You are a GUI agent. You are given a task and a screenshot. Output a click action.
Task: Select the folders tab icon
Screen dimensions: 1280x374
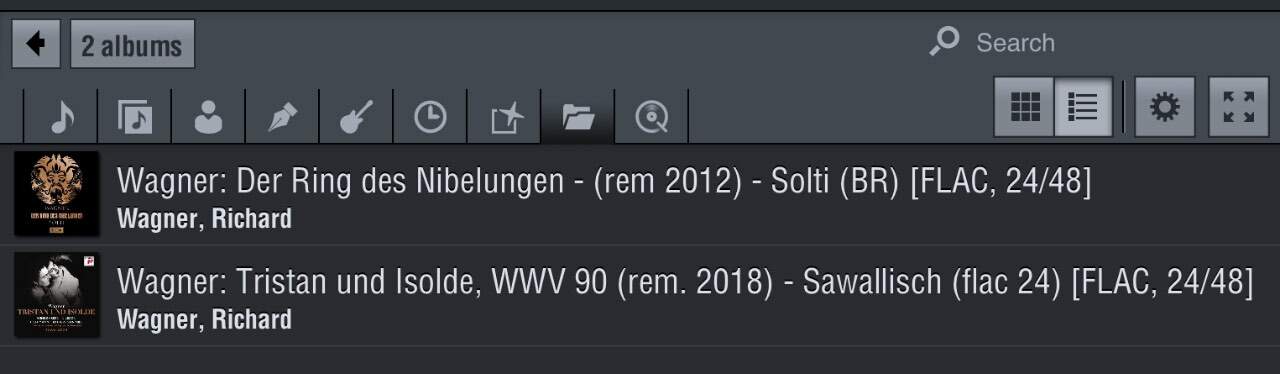click(578, 117)
